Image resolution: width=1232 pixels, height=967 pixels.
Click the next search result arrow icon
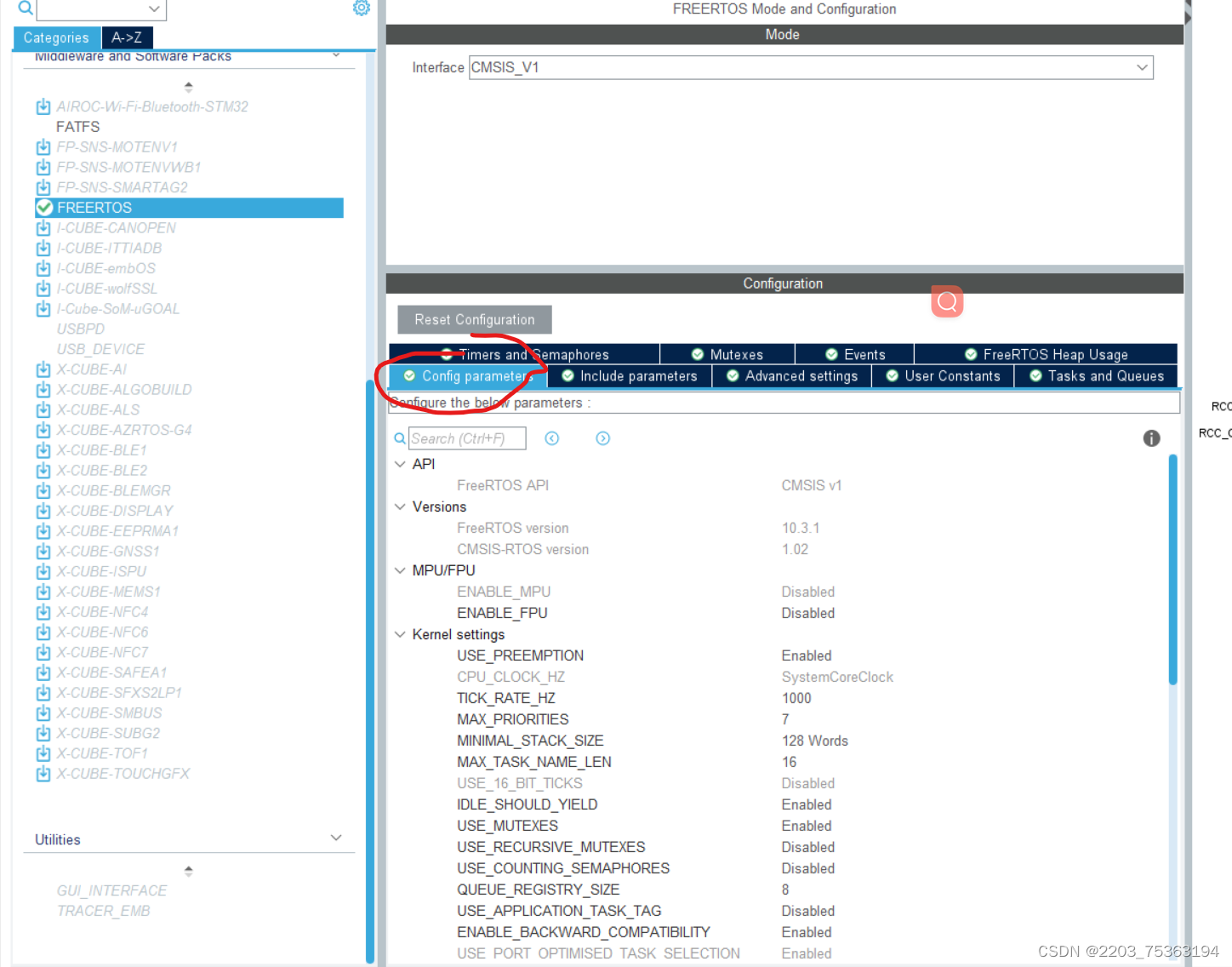pos(603,438)
